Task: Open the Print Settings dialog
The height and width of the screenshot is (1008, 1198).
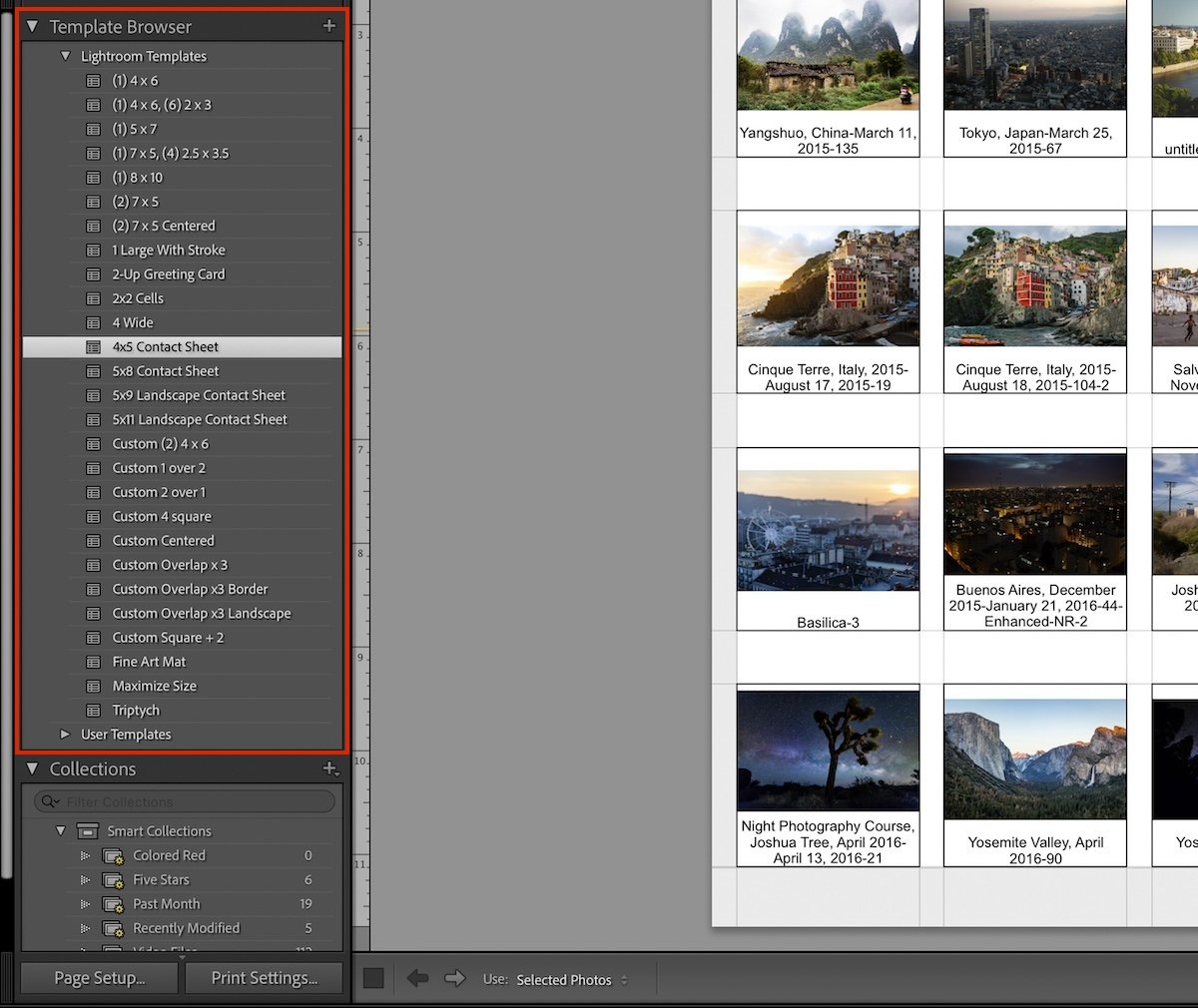Action: click(263, 978)
